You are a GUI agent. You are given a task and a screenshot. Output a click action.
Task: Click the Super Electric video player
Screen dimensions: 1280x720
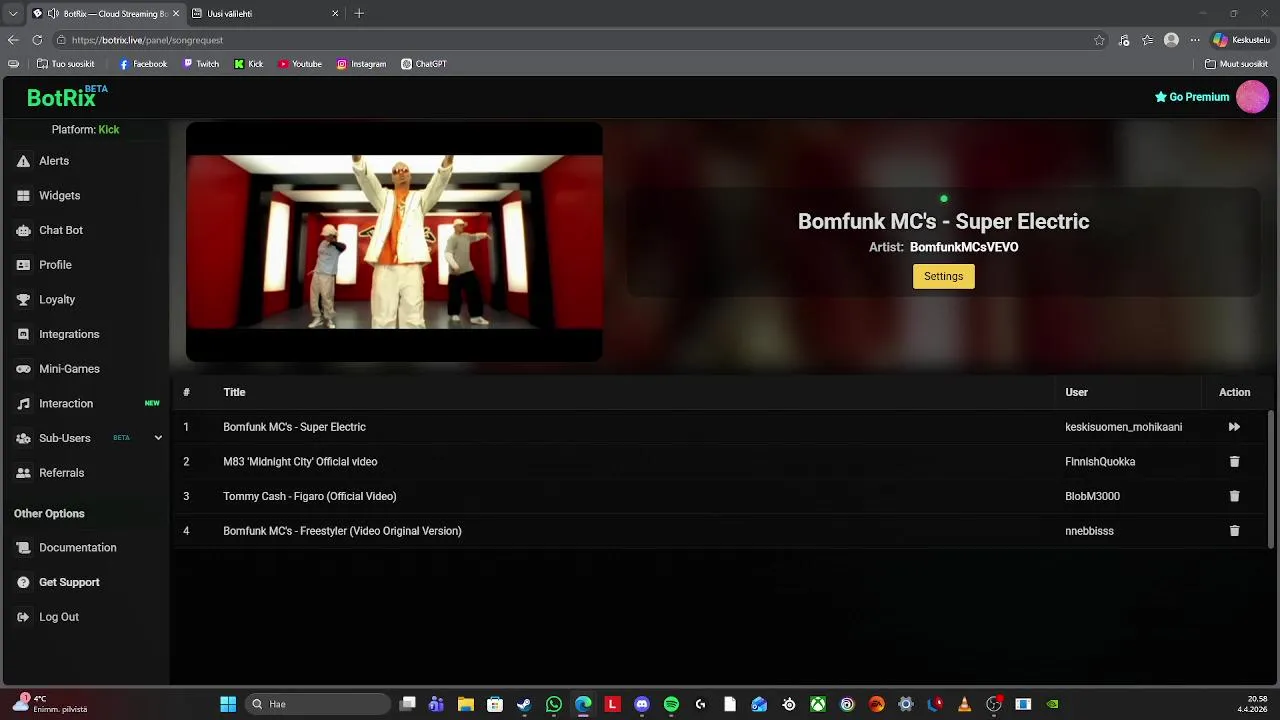(394, 241)
